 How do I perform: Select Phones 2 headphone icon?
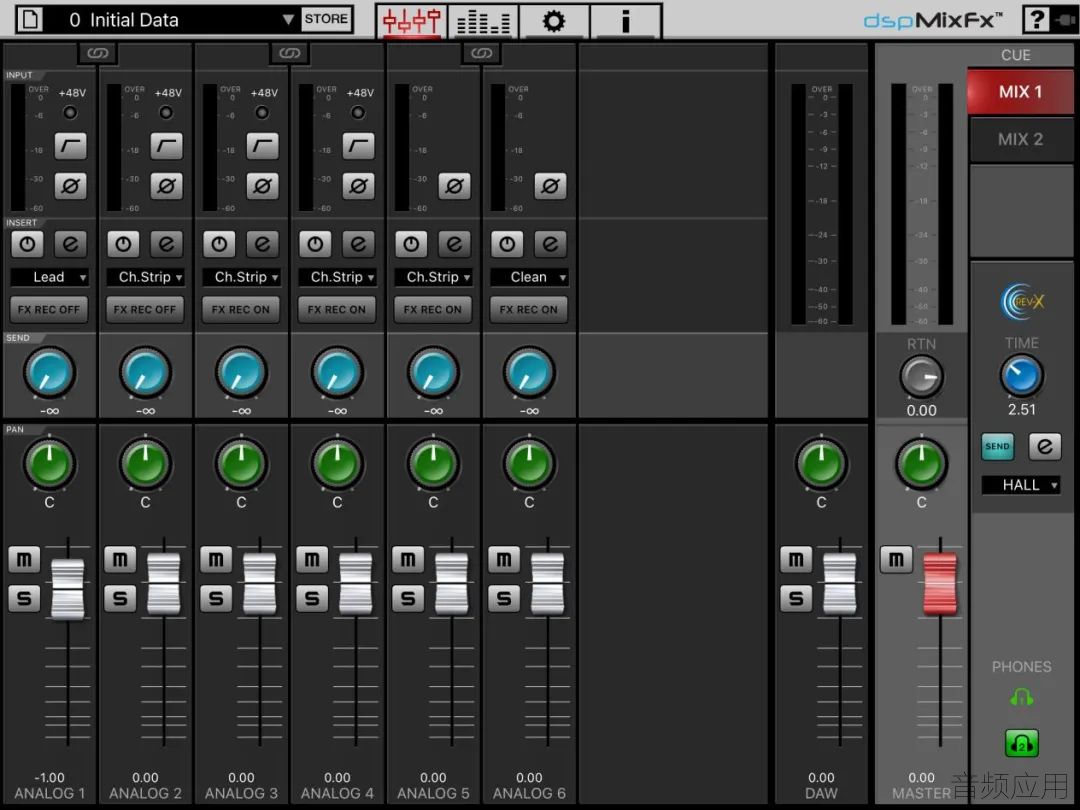(1021, 743)
